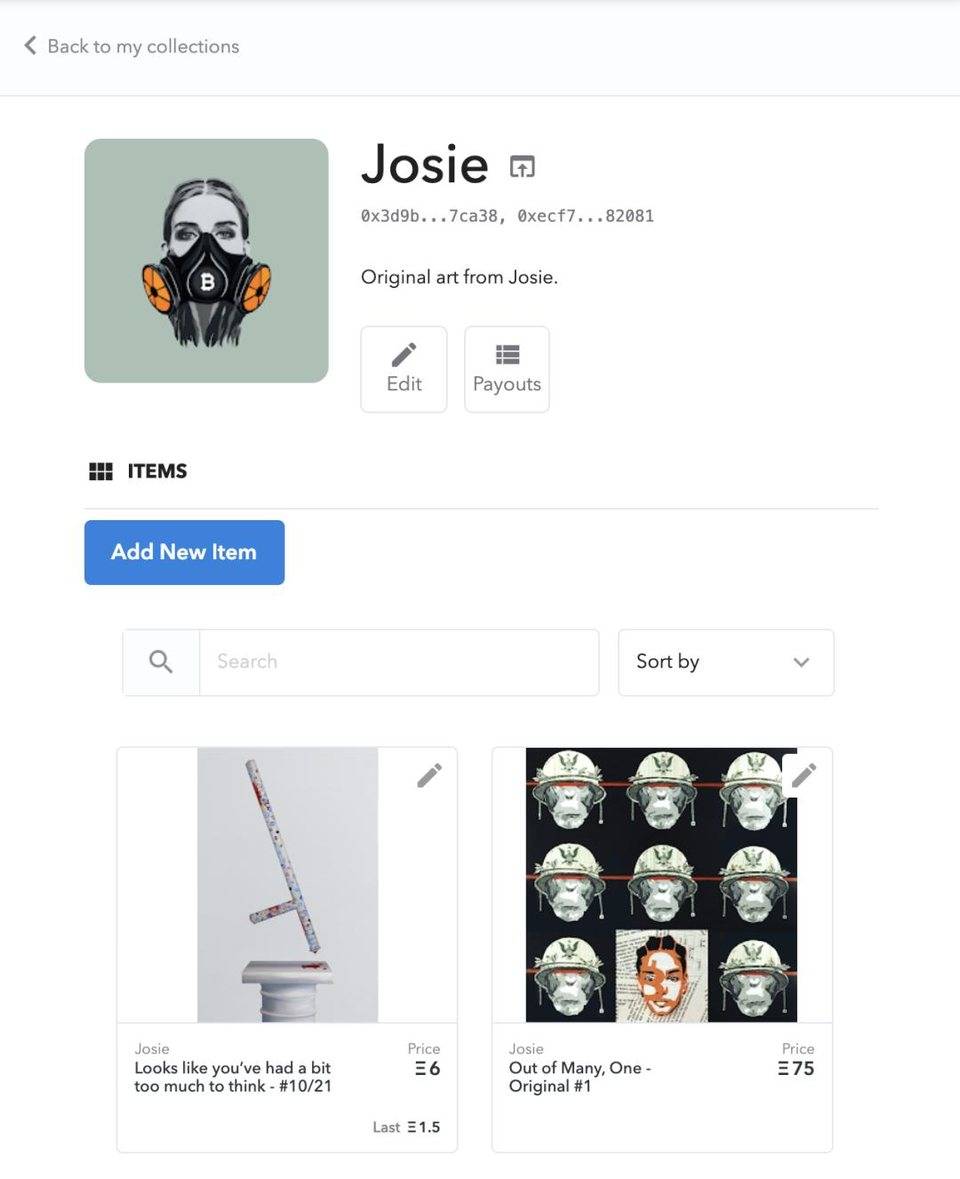Click the back chevron arrow icon
Viewport: 960px width, 1179px height.
tap(30, 46)
